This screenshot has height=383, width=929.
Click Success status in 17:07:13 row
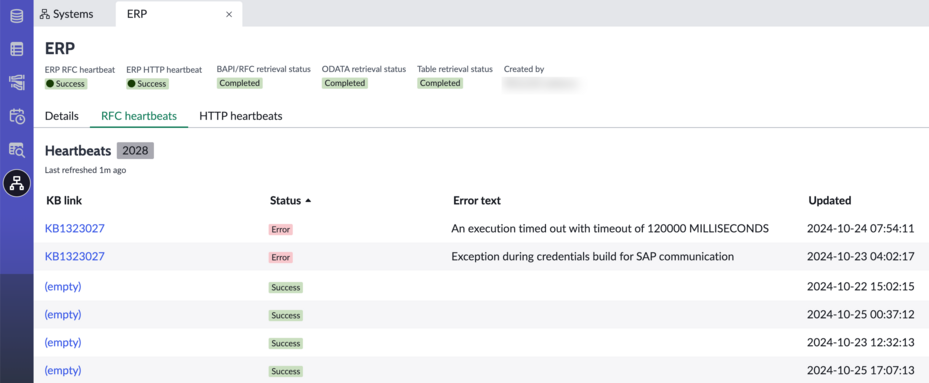click(x=286, y=371)
